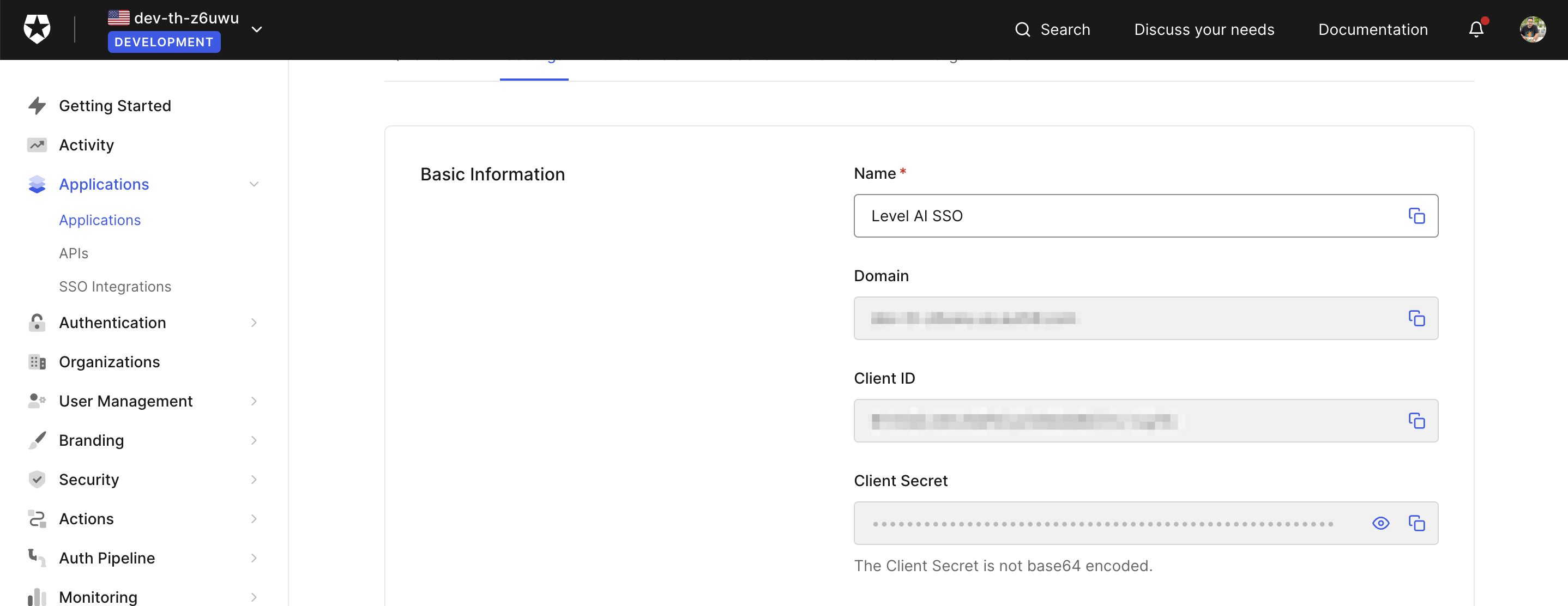Click the Branding brush icon
Viewport: 1568px width, 606px height.
[x=37, y=440]
